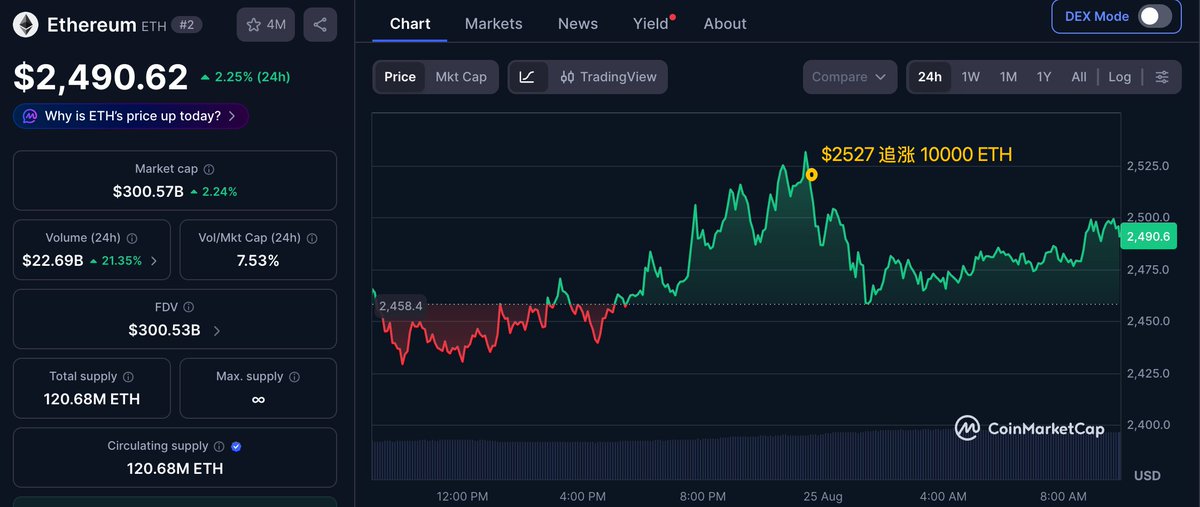Screen dimensions: 1200x507
Task: Open the Markets tab
Action: click(494, 23)
